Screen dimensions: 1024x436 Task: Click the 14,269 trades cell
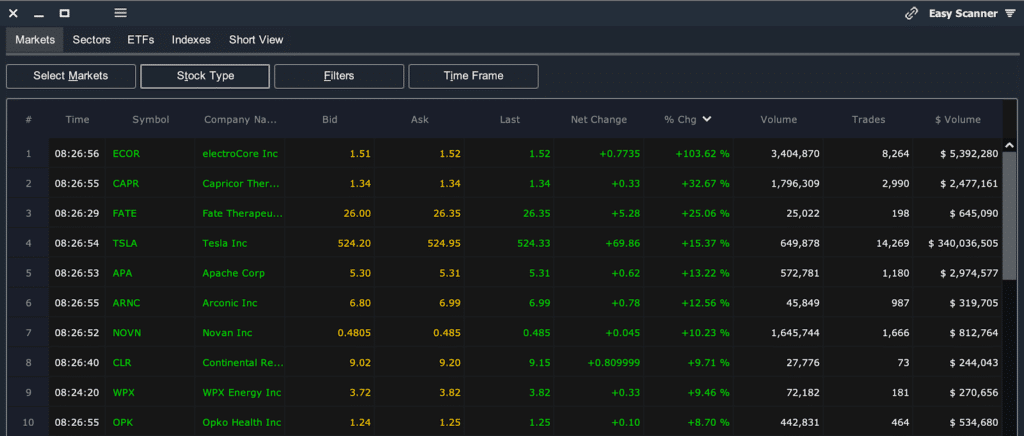[892, 243]
